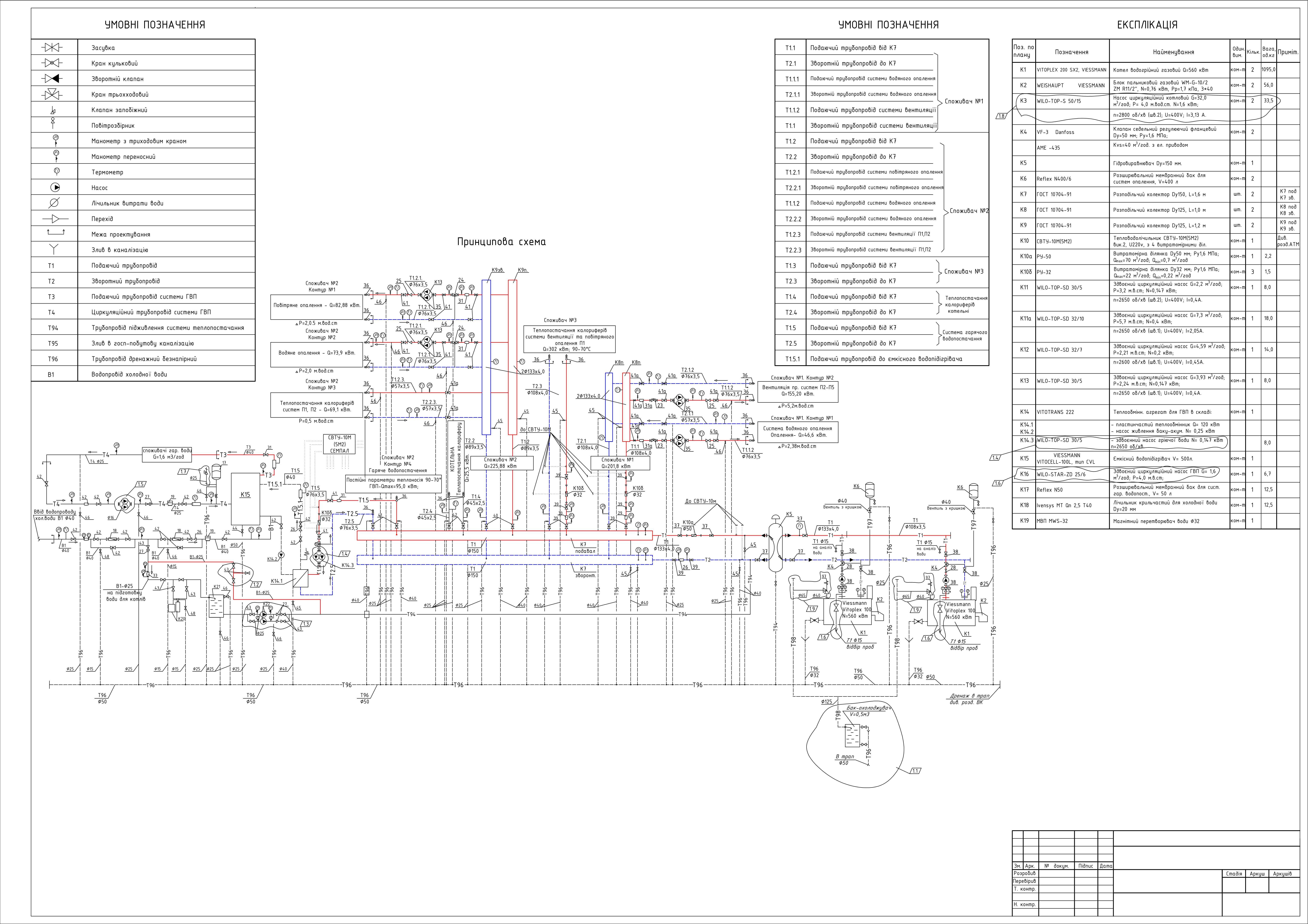Screen dimensions: 1308x924
Task: Click Подаючий трубопровід до ємкісного водопідігрівача row
Action: 882,359
